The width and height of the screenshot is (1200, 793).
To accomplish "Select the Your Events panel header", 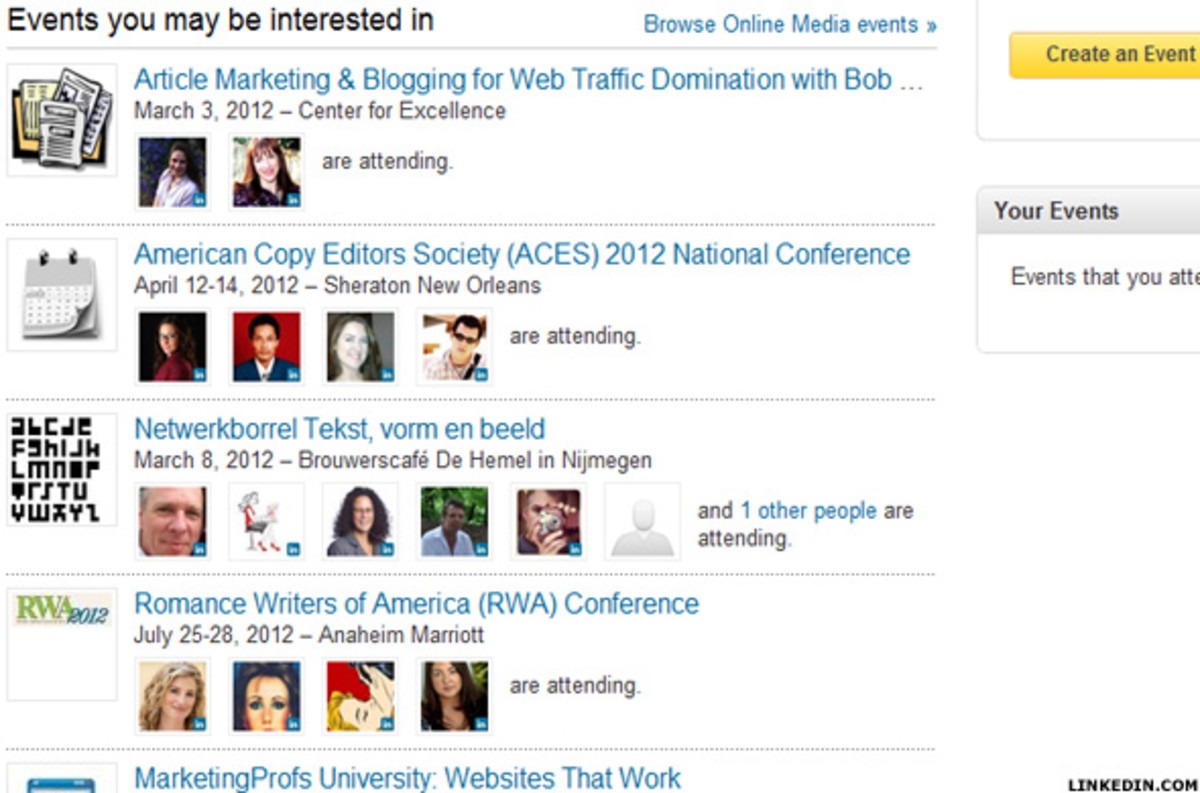I will (1056, 211).
